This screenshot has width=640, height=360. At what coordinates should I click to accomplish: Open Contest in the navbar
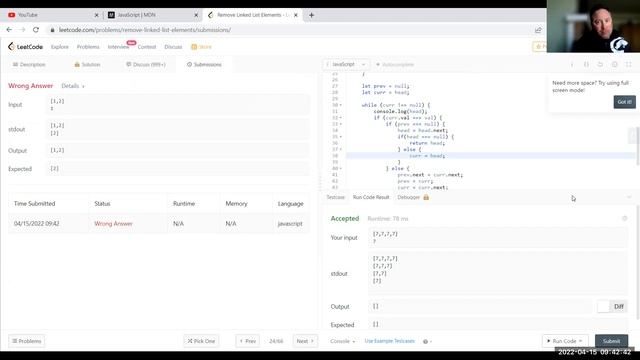click(x=147, y=47)
